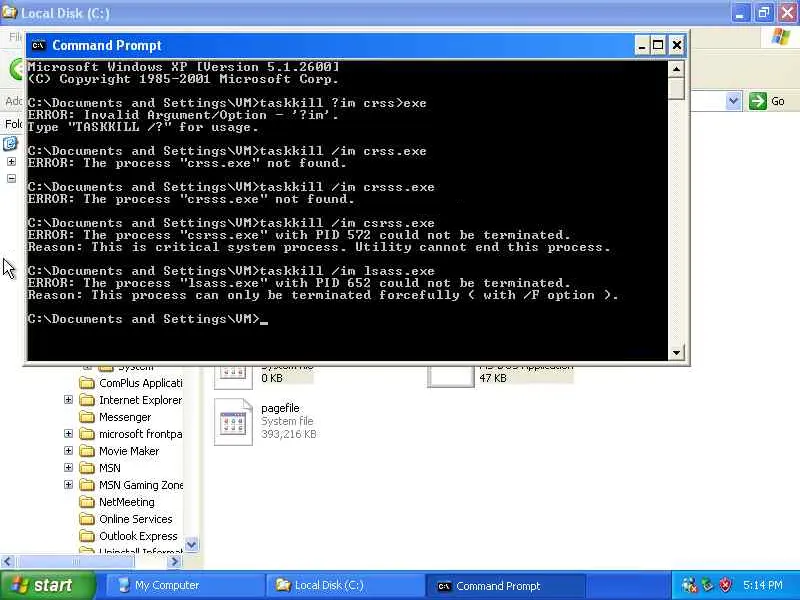
Task: Click the Movie Maker folder icon
Action: click(87, 451)
